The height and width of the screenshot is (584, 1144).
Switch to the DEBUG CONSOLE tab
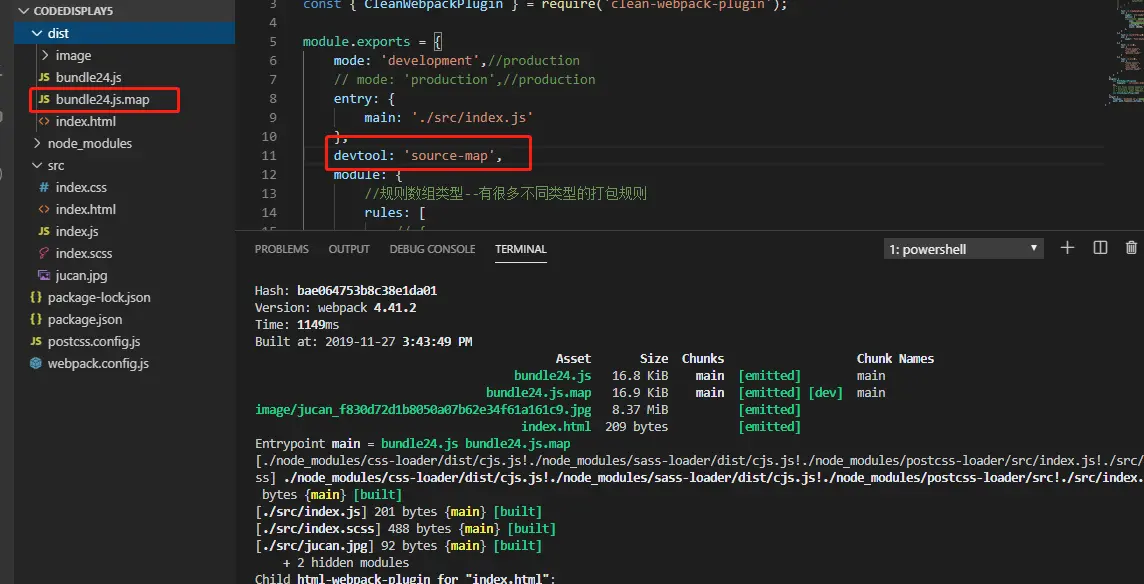tap(432, 249)
